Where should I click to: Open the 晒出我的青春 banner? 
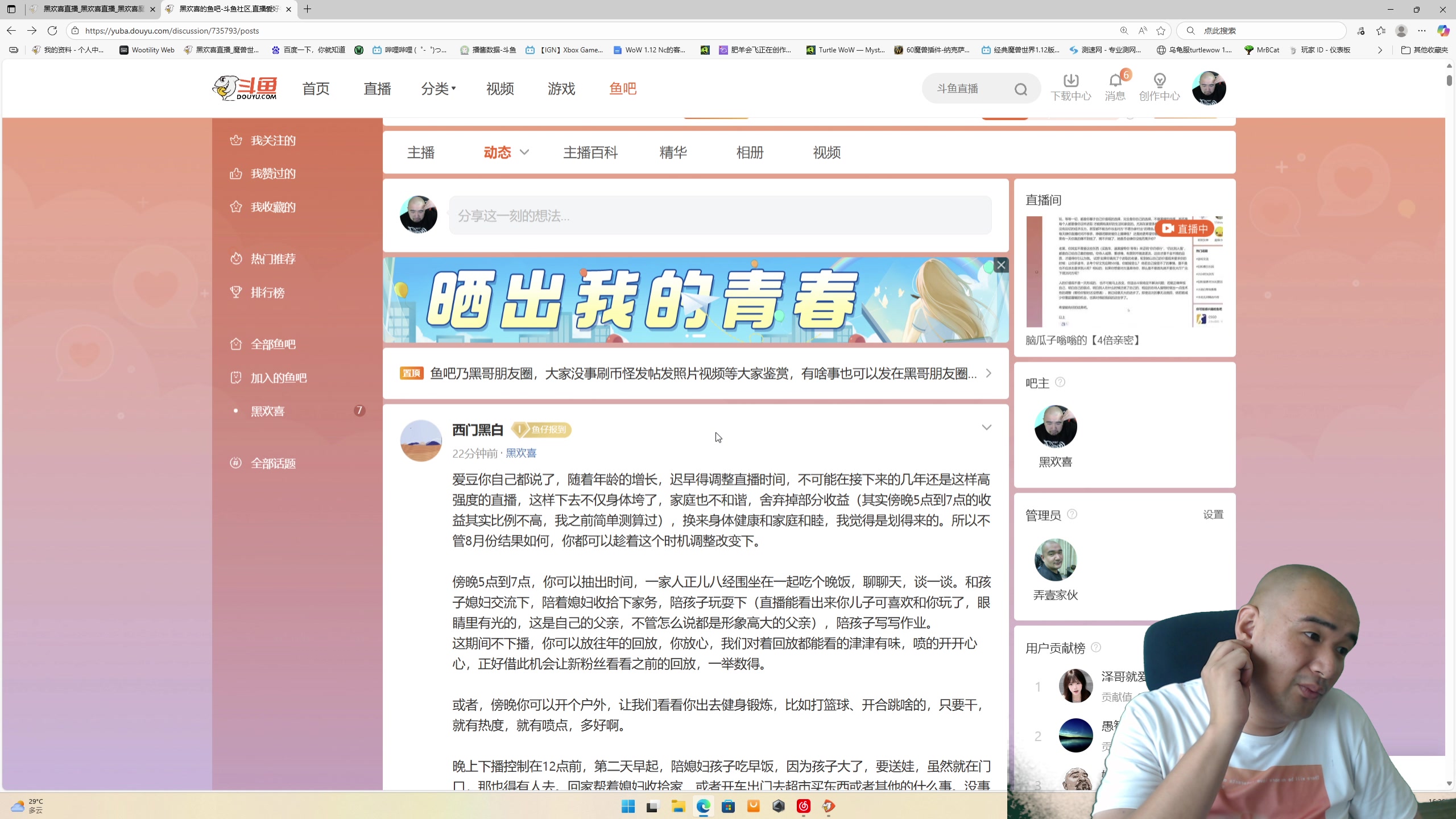click(x=695, y=300)
